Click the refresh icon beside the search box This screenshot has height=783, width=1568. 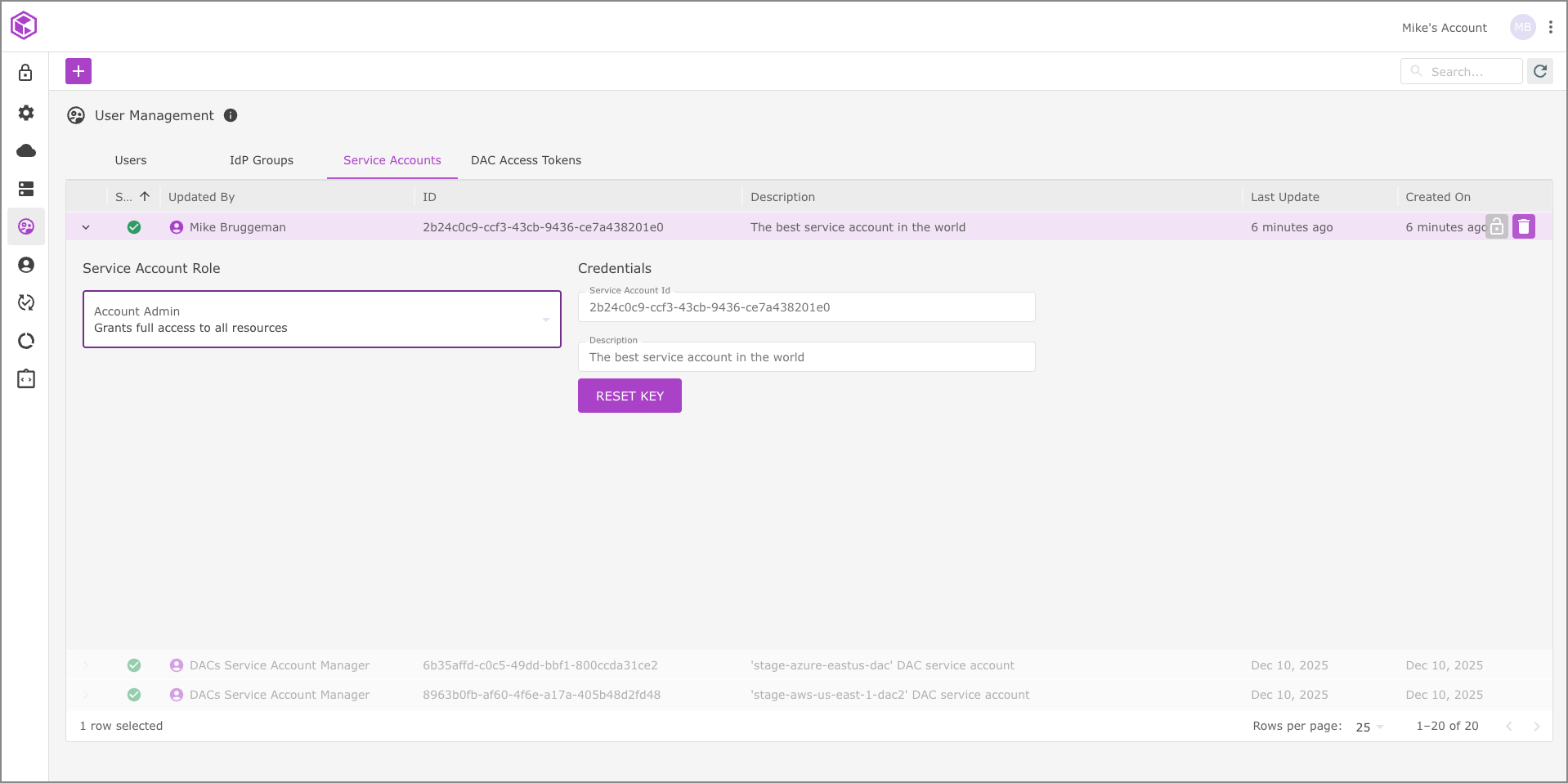pos(1539,71)
